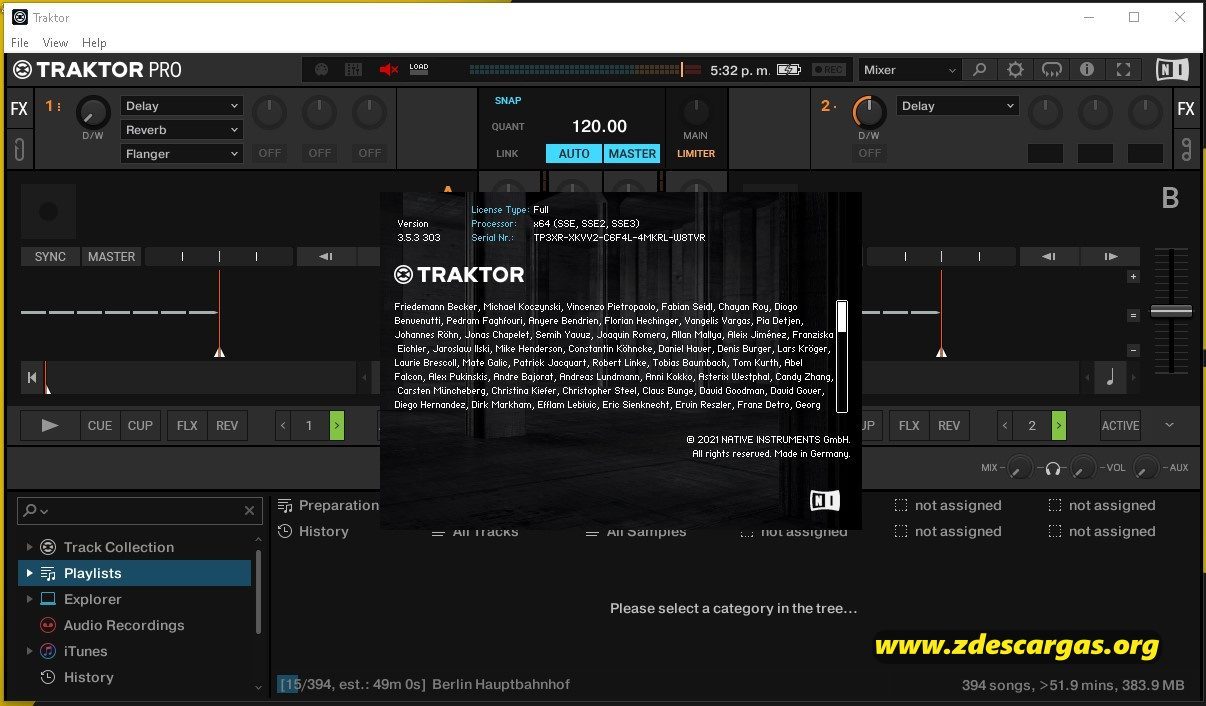This screenshot has height=706, width=1206.
Task: Open the Reverb effect dropdown
Action: tap(182, 130)
